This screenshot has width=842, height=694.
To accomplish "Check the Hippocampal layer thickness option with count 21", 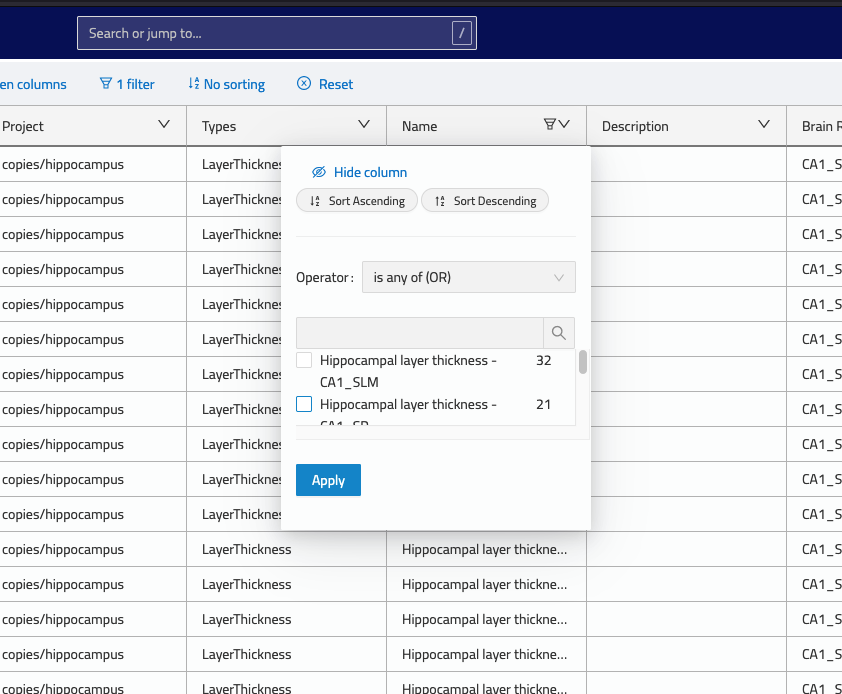I will (x=304, y=404).
